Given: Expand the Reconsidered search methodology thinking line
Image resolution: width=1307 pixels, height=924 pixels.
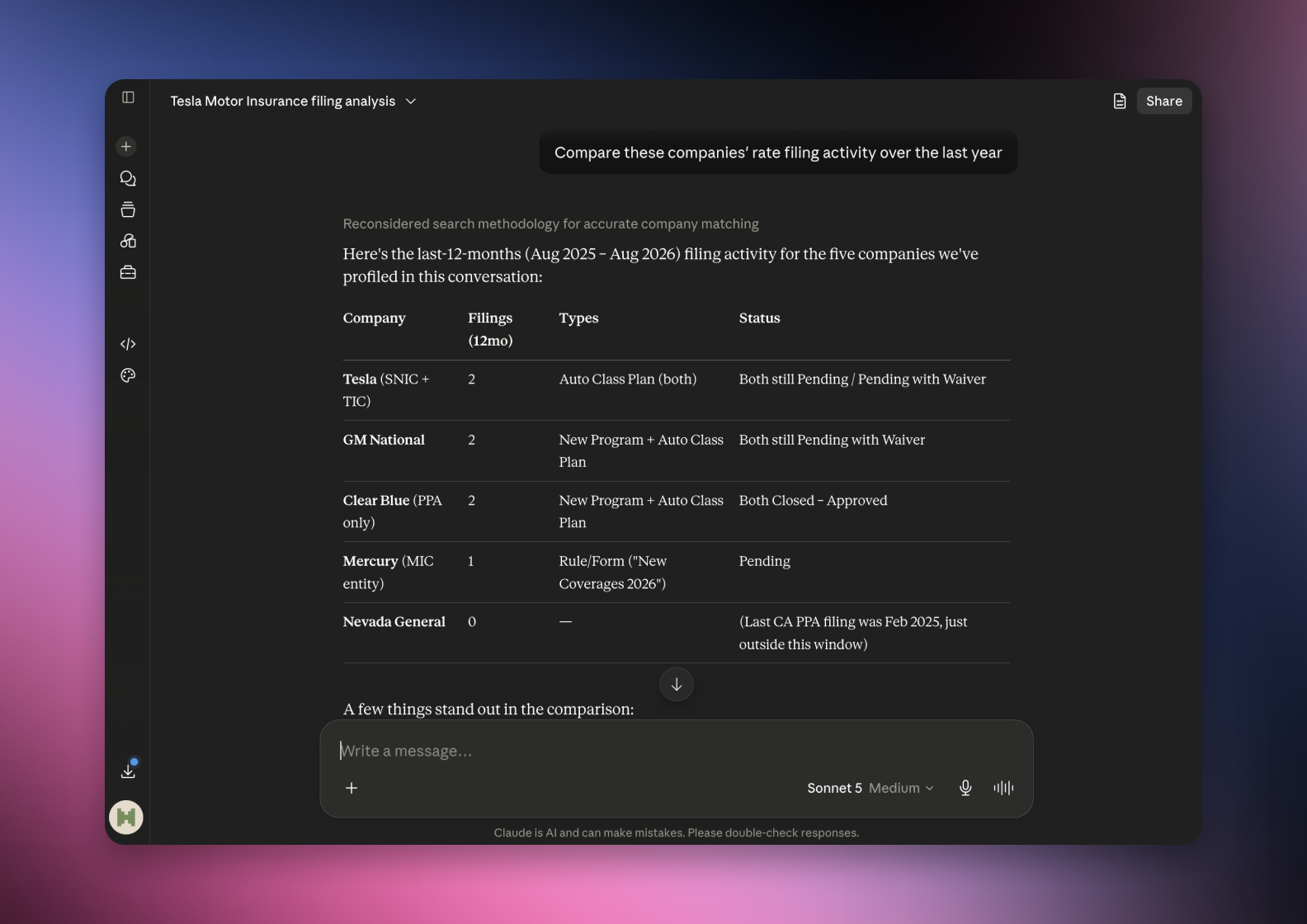Looking at the screenshot, I should pyautogui.click(x=550, y=224).
